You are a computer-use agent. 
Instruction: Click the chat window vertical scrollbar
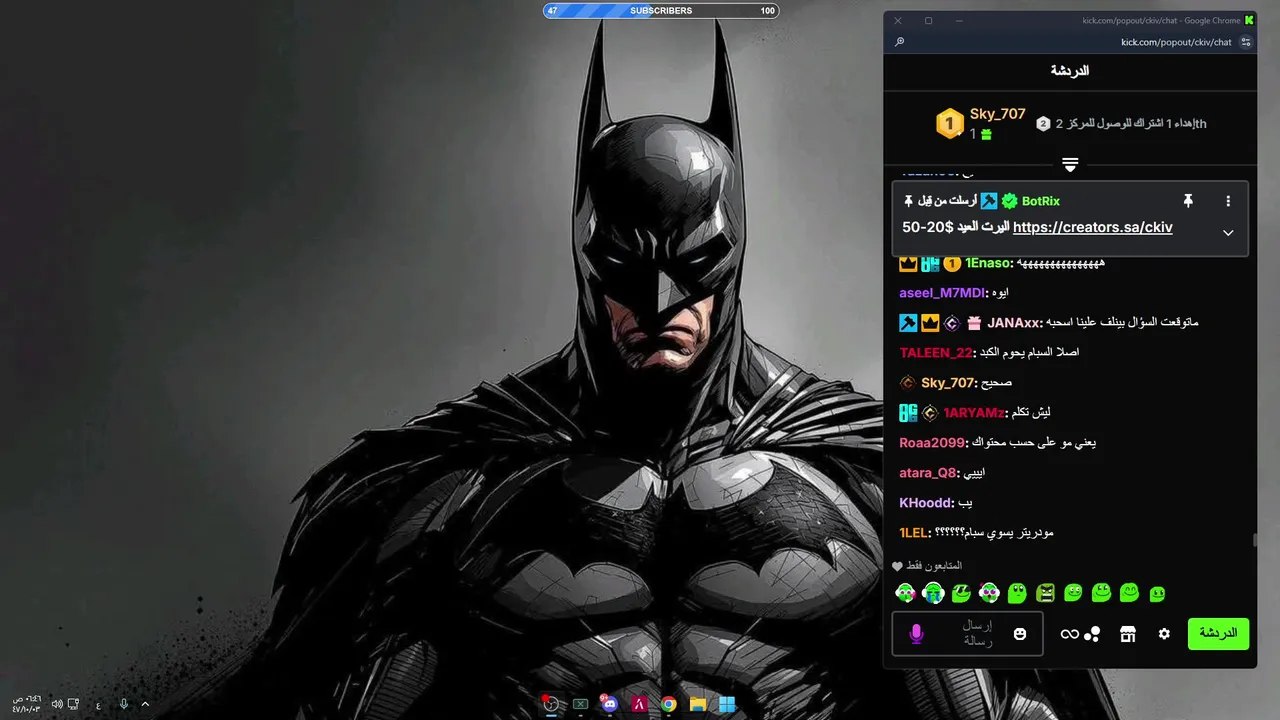tap(1254, 540)
